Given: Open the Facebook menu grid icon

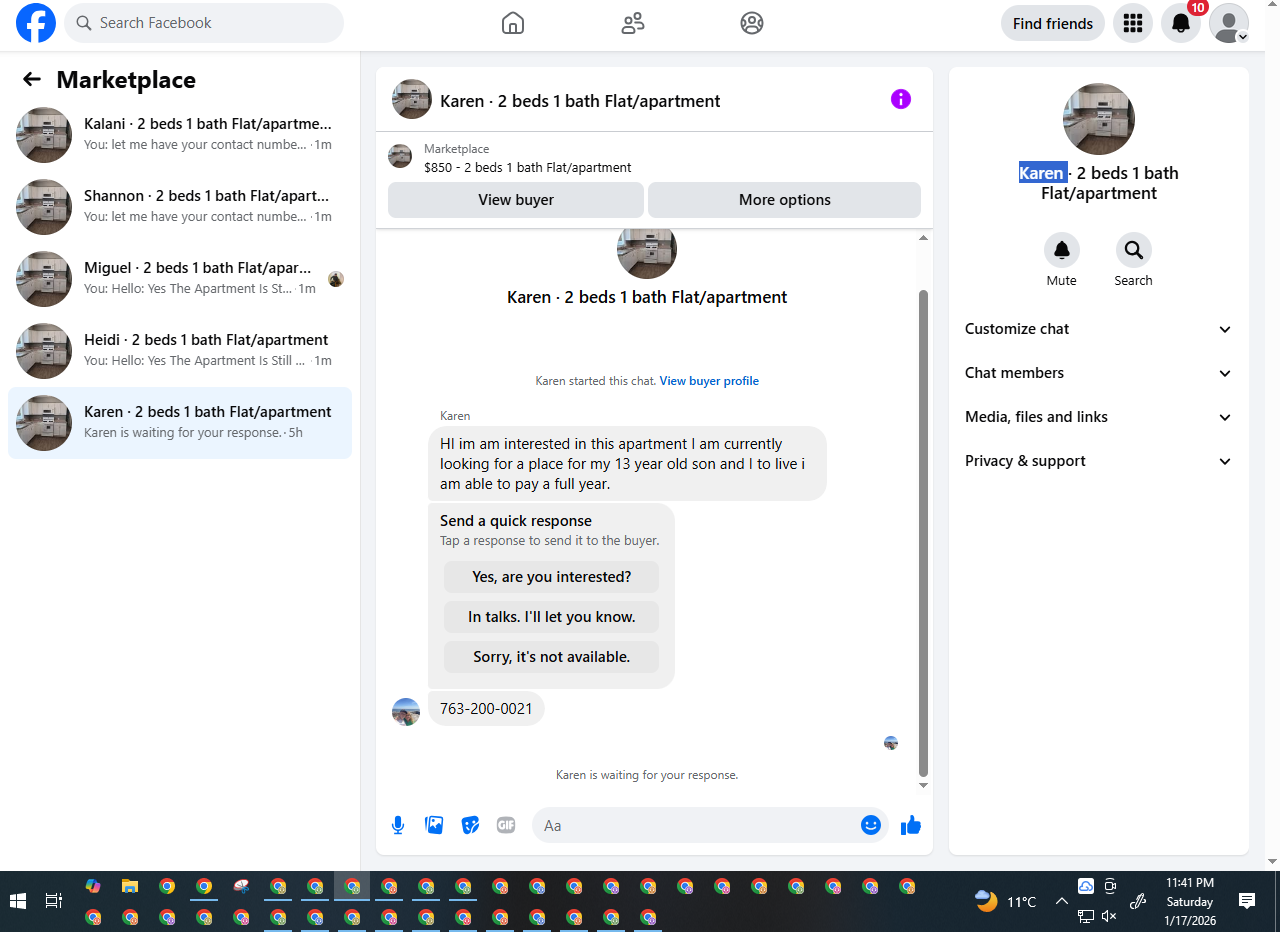Looking at the screenshot, I should tap(1133, 23).
